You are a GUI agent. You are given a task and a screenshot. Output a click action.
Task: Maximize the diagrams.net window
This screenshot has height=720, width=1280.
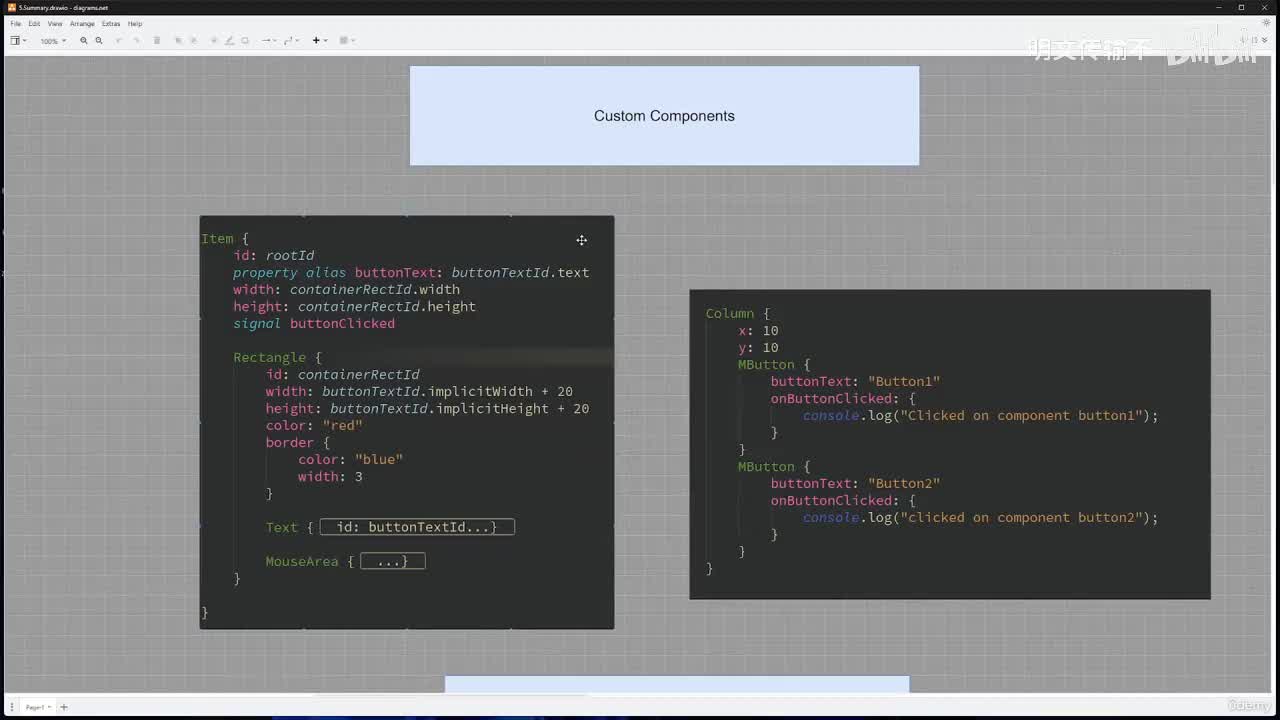point(1241,7)
